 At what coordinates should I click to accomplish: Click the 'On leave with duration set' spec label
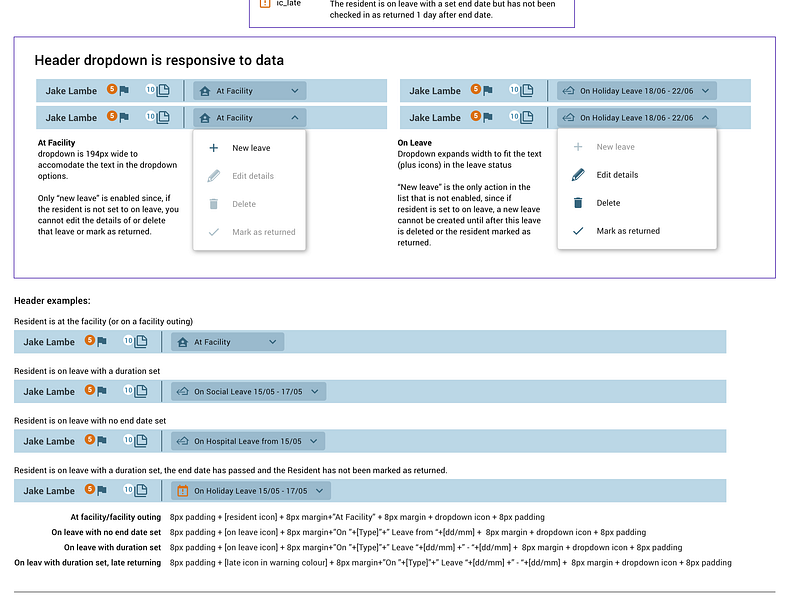coord(112,547)
